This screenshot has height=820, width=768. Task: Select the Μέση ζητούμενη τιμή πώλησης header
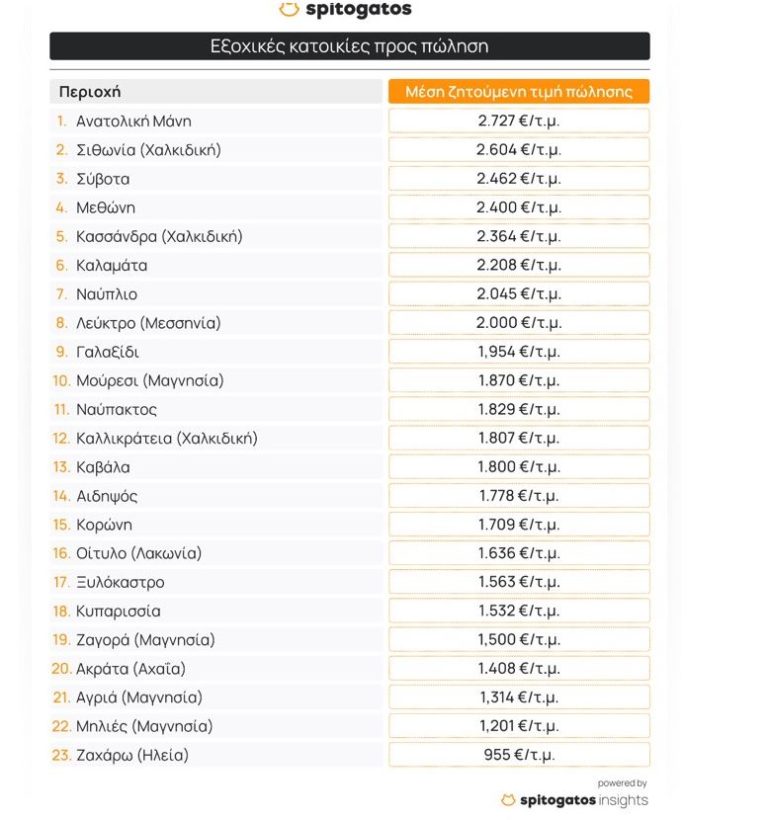pos(518,92)
